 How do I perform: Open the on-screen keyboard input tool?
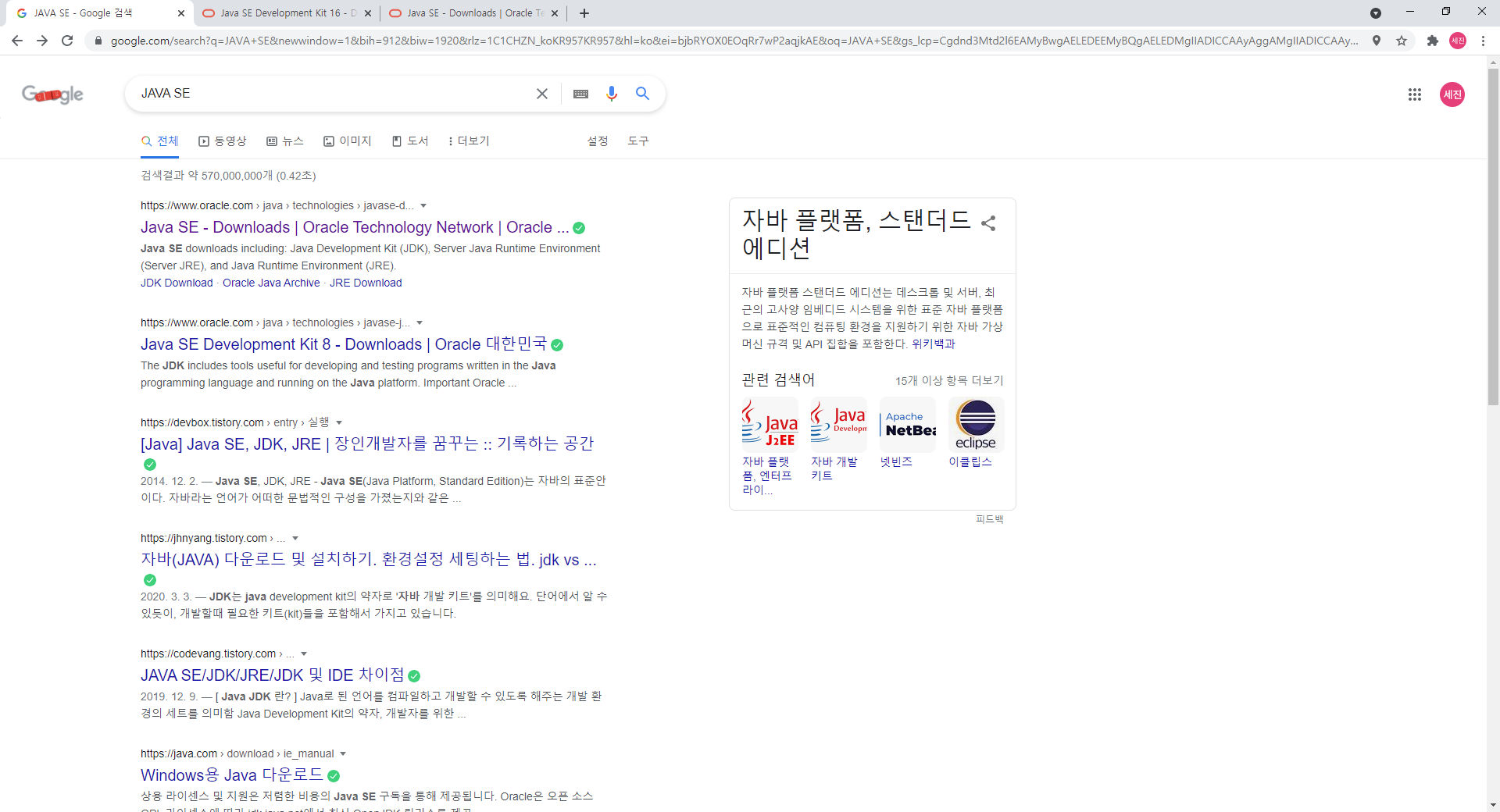[x=580, y=94]
